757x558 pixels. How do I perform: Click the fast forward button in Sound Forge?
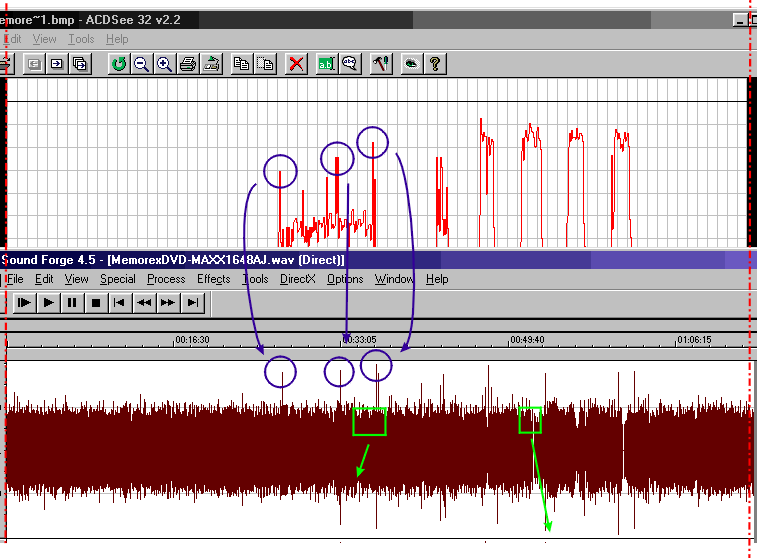click(168, 303)
